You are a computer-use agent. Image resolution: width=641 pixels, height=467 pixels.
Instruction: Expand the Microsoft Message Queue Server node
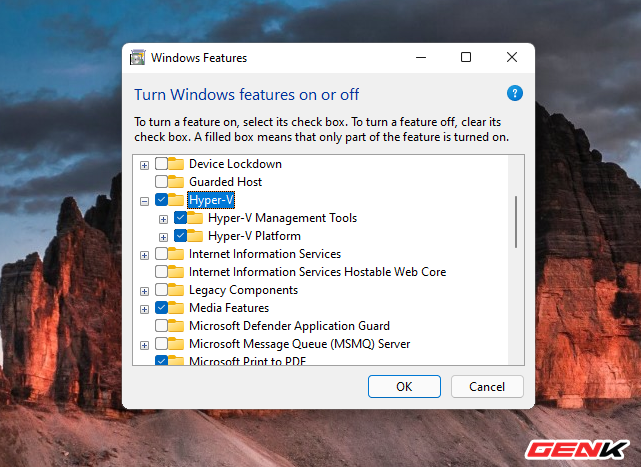coord(144,345)
